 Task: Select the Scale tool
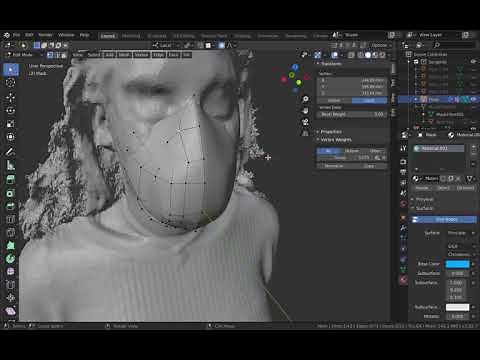pyautogui.click(x=11, y=124)
